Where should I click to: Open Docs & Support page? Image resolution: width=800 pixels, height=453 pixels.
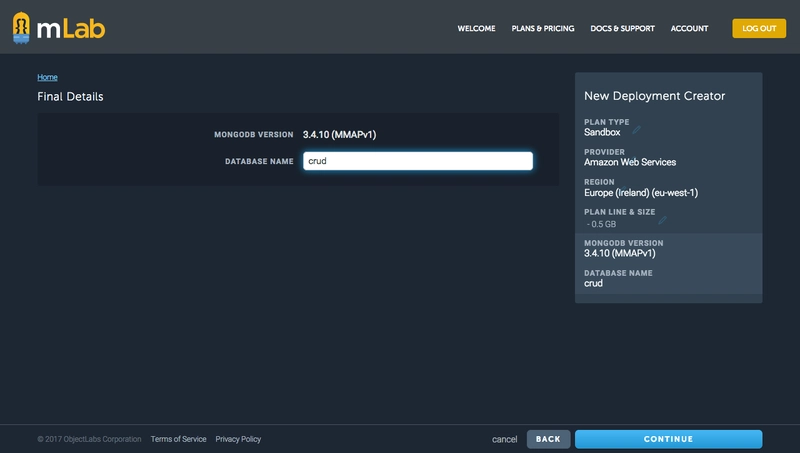[622, 29]
